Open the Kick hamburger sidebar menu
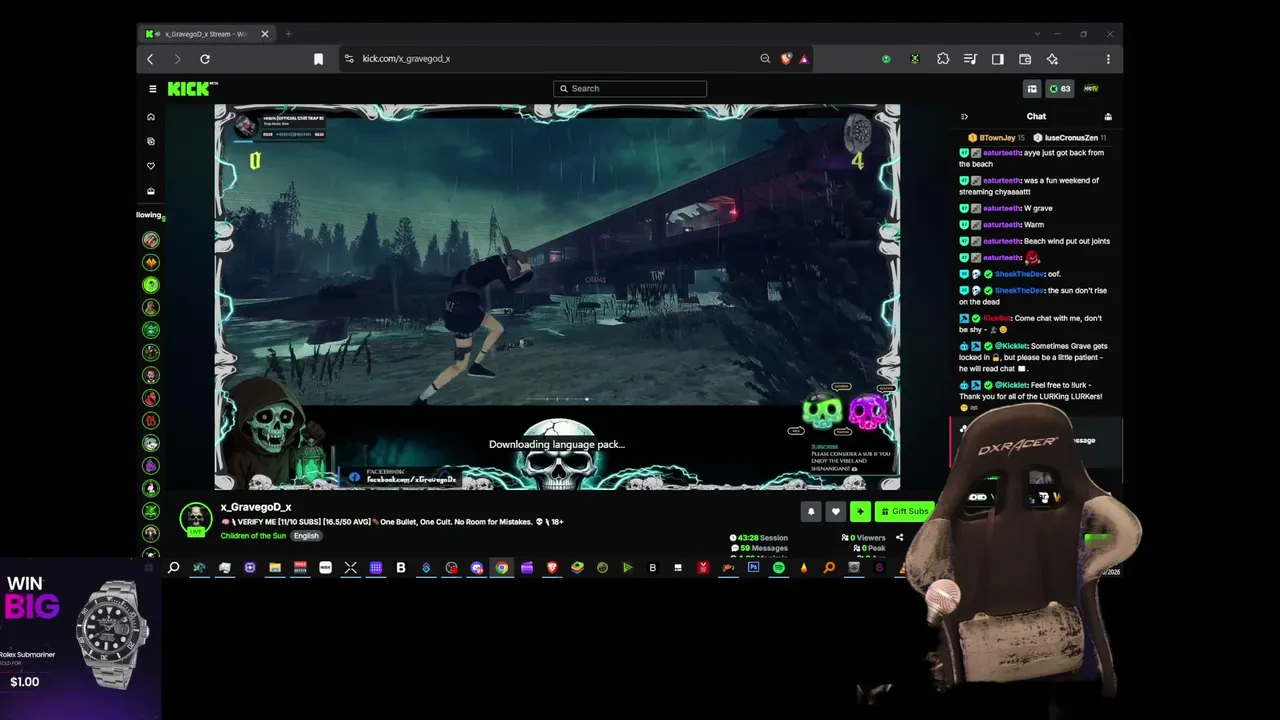 point(152,89)
